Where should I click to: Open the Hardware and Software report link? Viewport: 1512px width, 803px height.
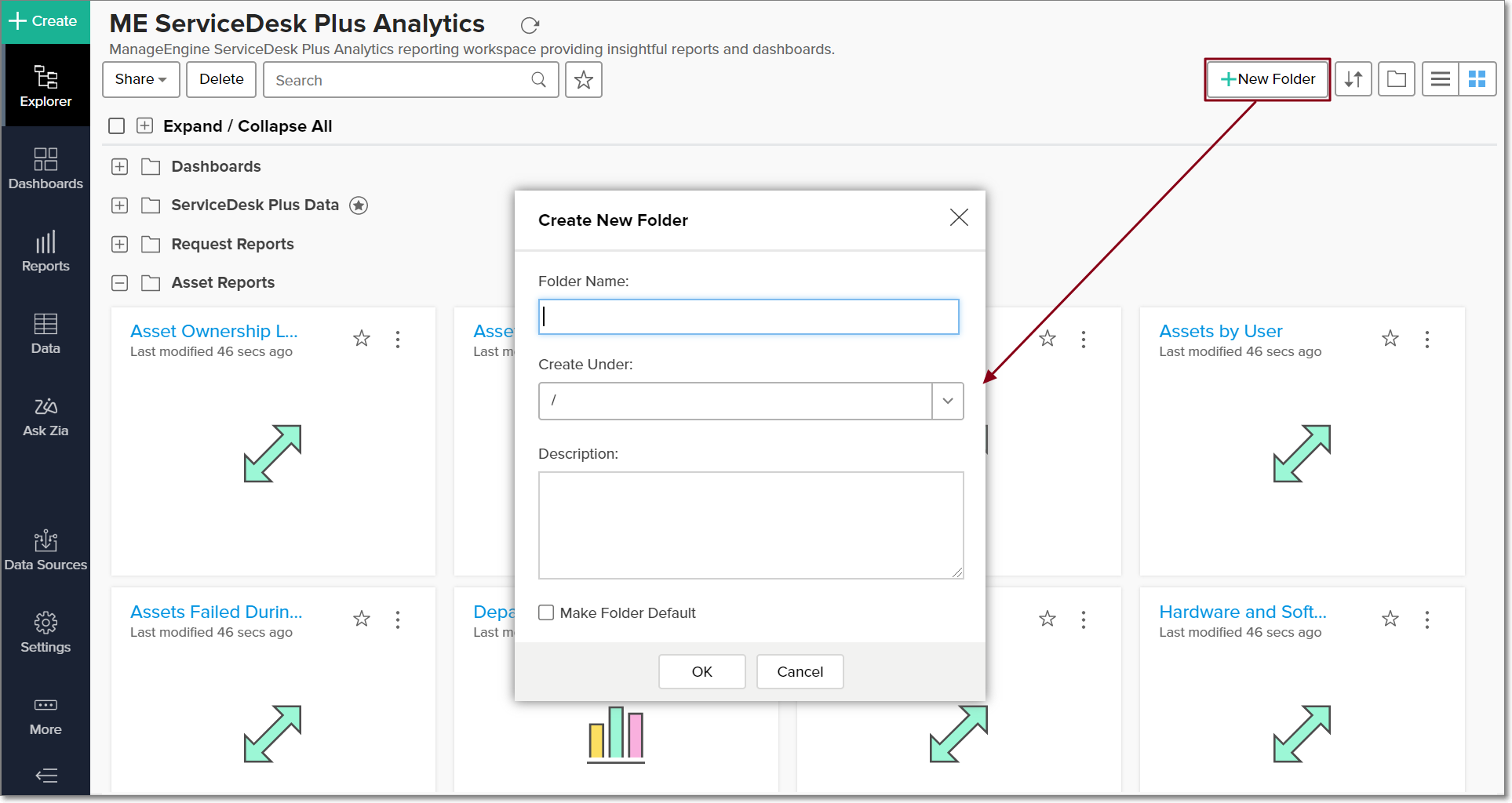click(1243, 612)
